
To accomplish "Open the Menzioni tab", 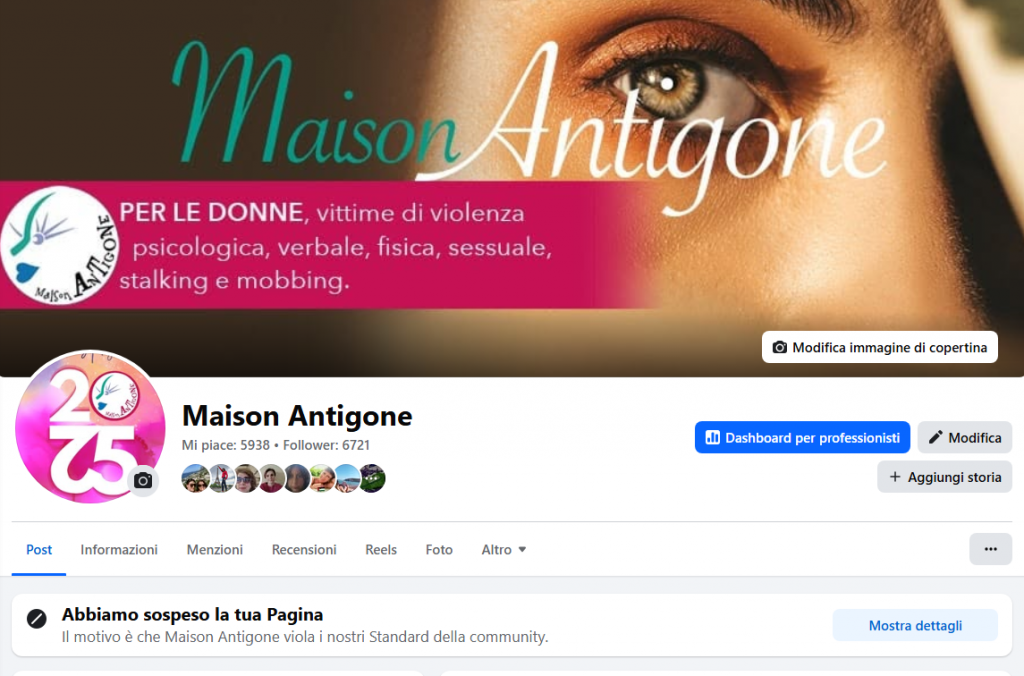I will click(215, 550).
